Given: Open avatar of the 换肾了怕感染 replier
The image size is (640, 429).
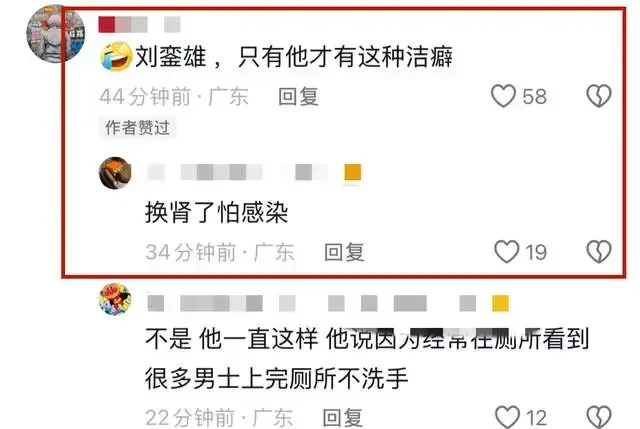Looking at the screenshot, I should 115,173.
